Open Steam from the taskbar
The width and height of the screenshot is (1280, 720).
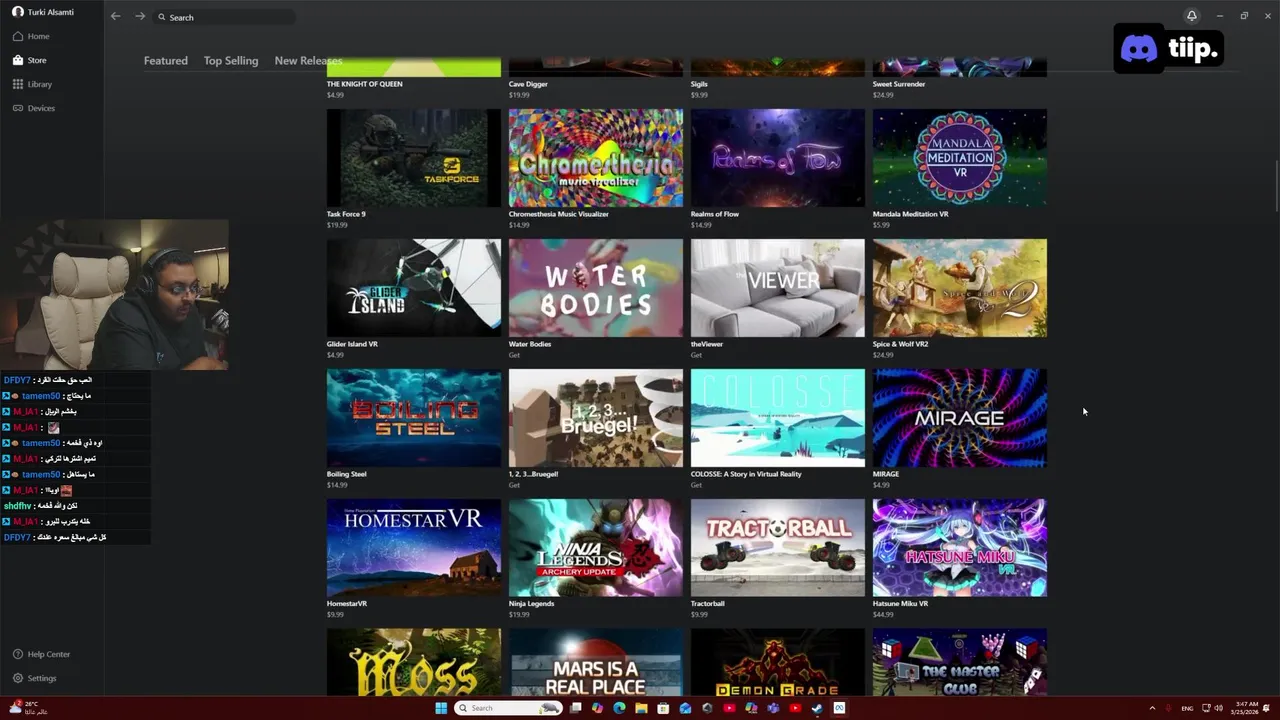click(x=817, y=708)
